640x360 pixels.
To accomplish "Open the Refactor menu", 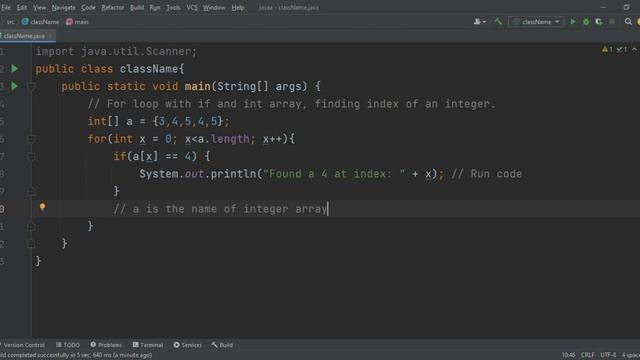I will point(113,7).
